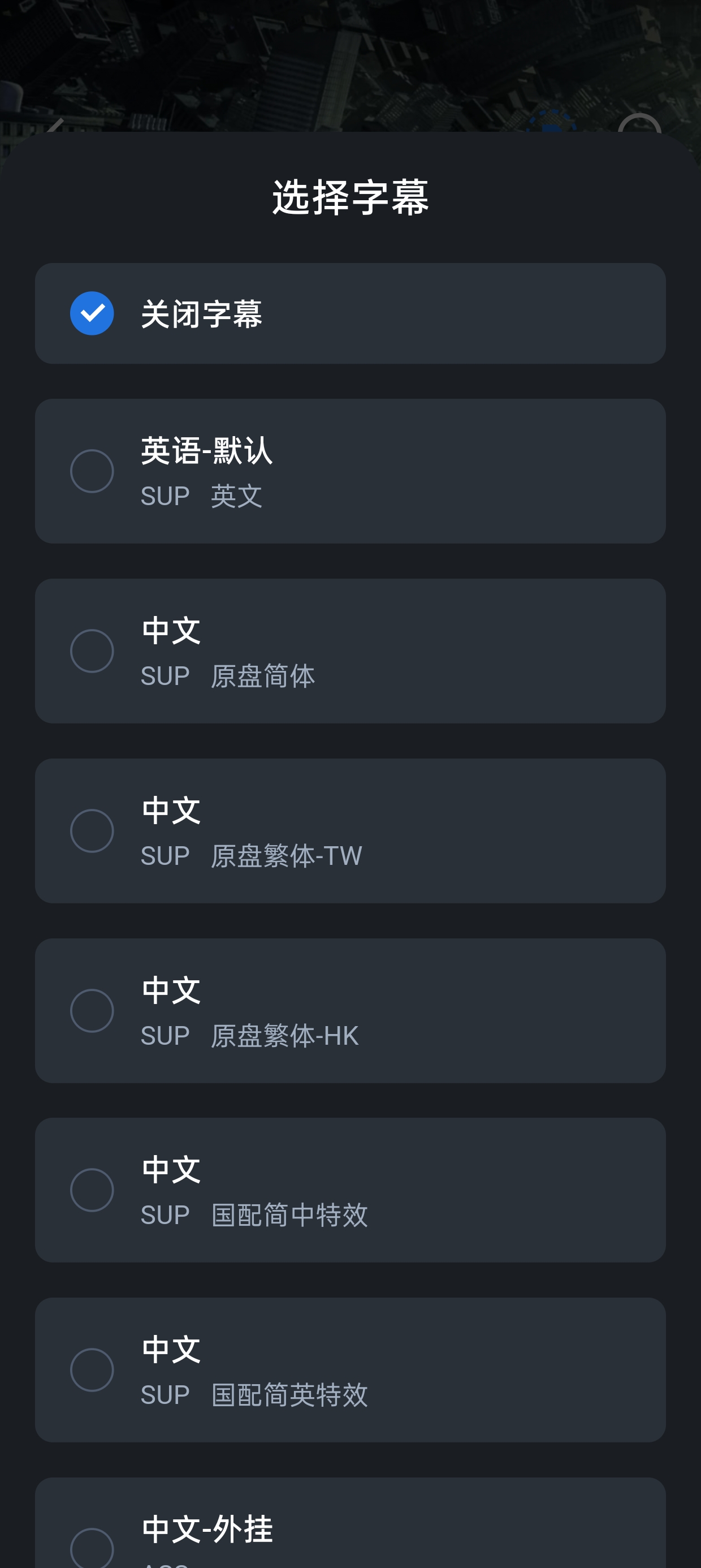Select the radio button for 国配简中特效
Viewport: 701px width, 1568px height.
(x=92, y=1190)
